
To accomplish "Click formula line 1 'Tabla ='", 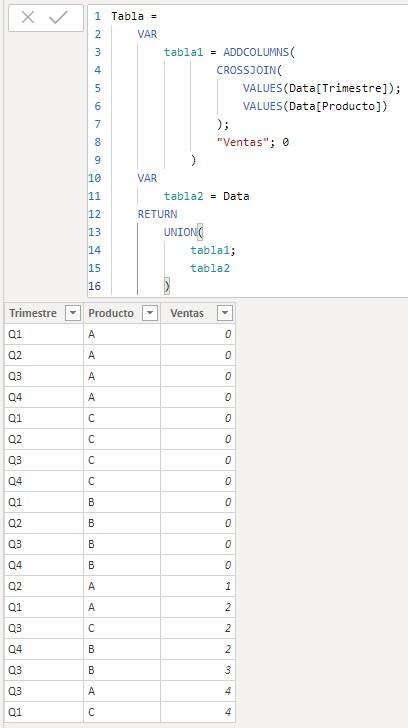I will 134,16.
